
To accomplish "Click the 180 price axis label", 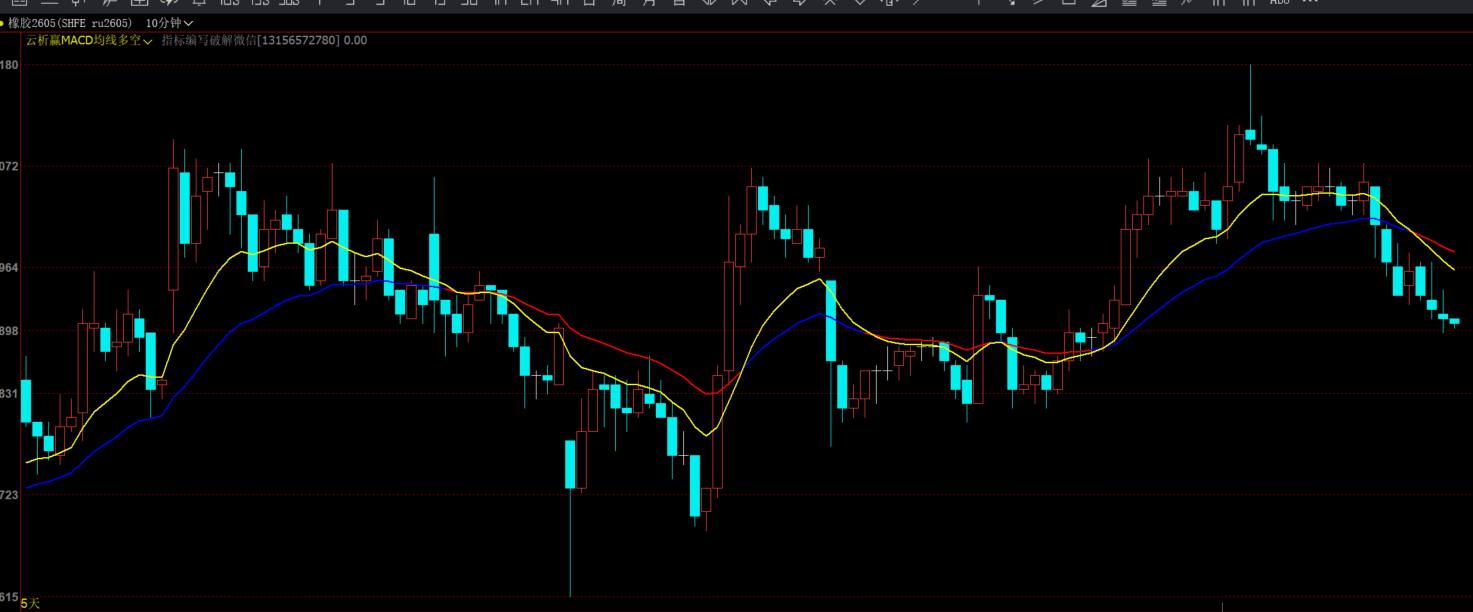I will [x=9, y=65].
